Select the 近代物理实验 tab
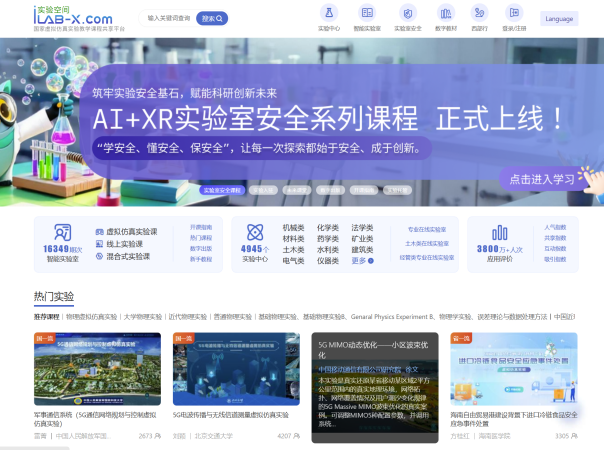Image resolution: width=604 pixels, height=450 pixels. point(188,317)
